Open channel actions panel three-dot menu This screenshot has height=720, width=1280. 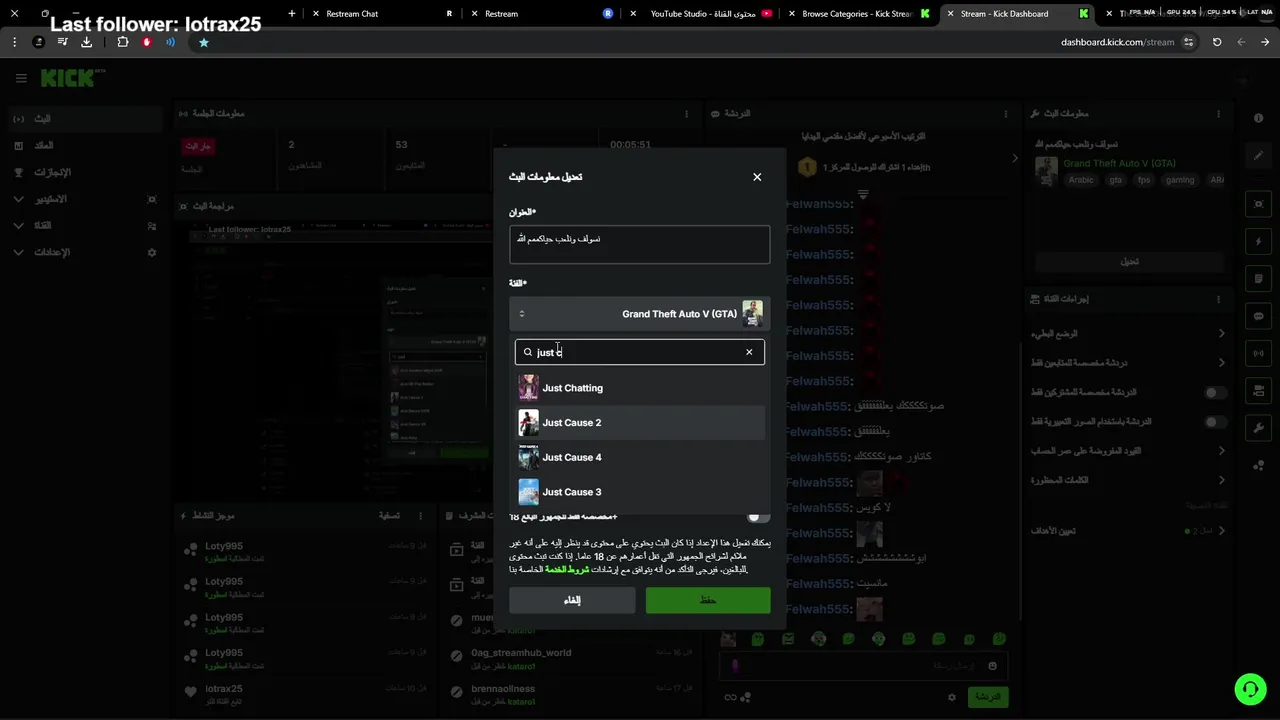(x=1219, y=299)
